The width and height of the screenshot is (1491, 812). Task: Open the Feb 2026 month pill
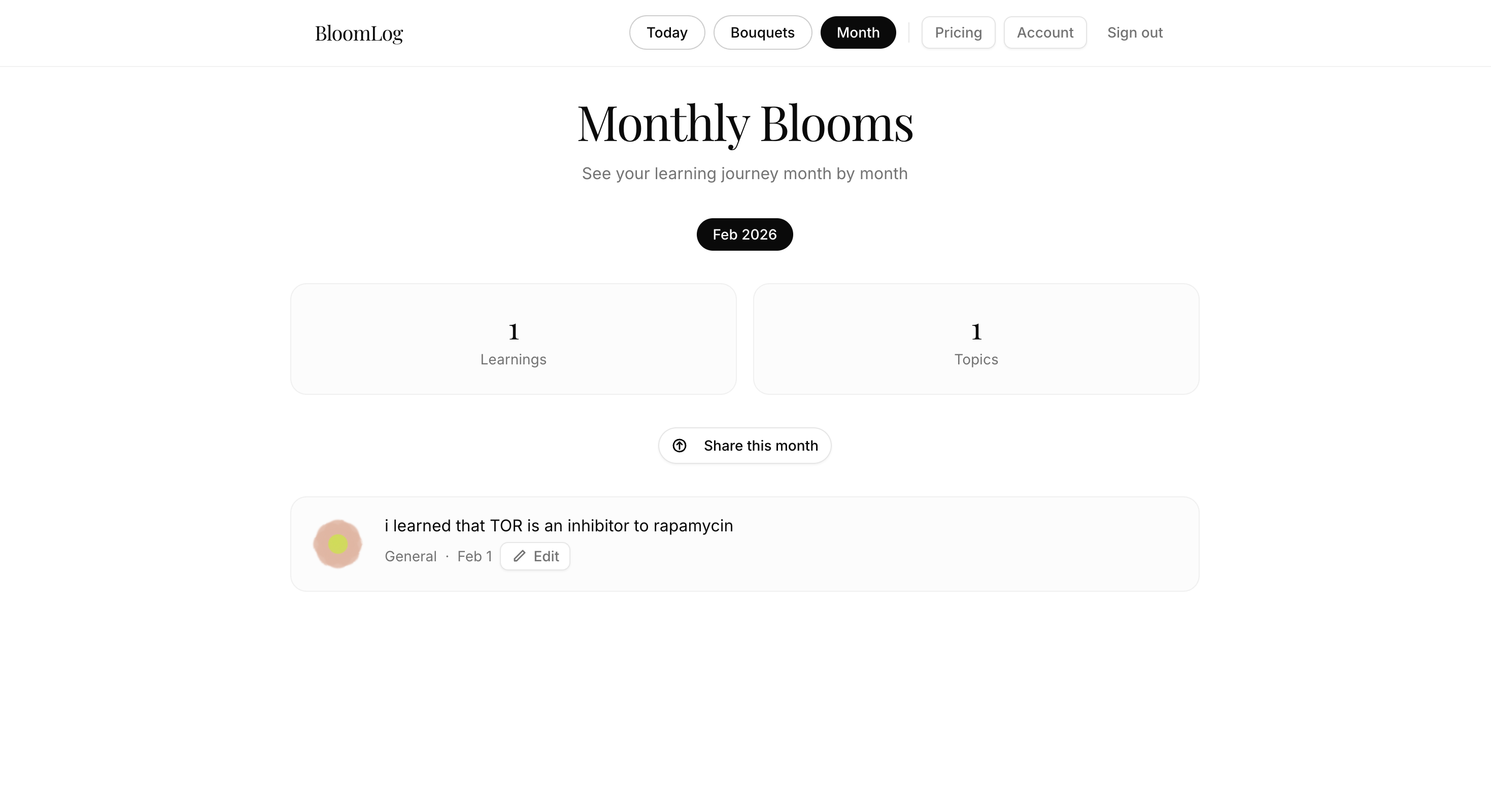pyautogui.click(x=744, y=234)
